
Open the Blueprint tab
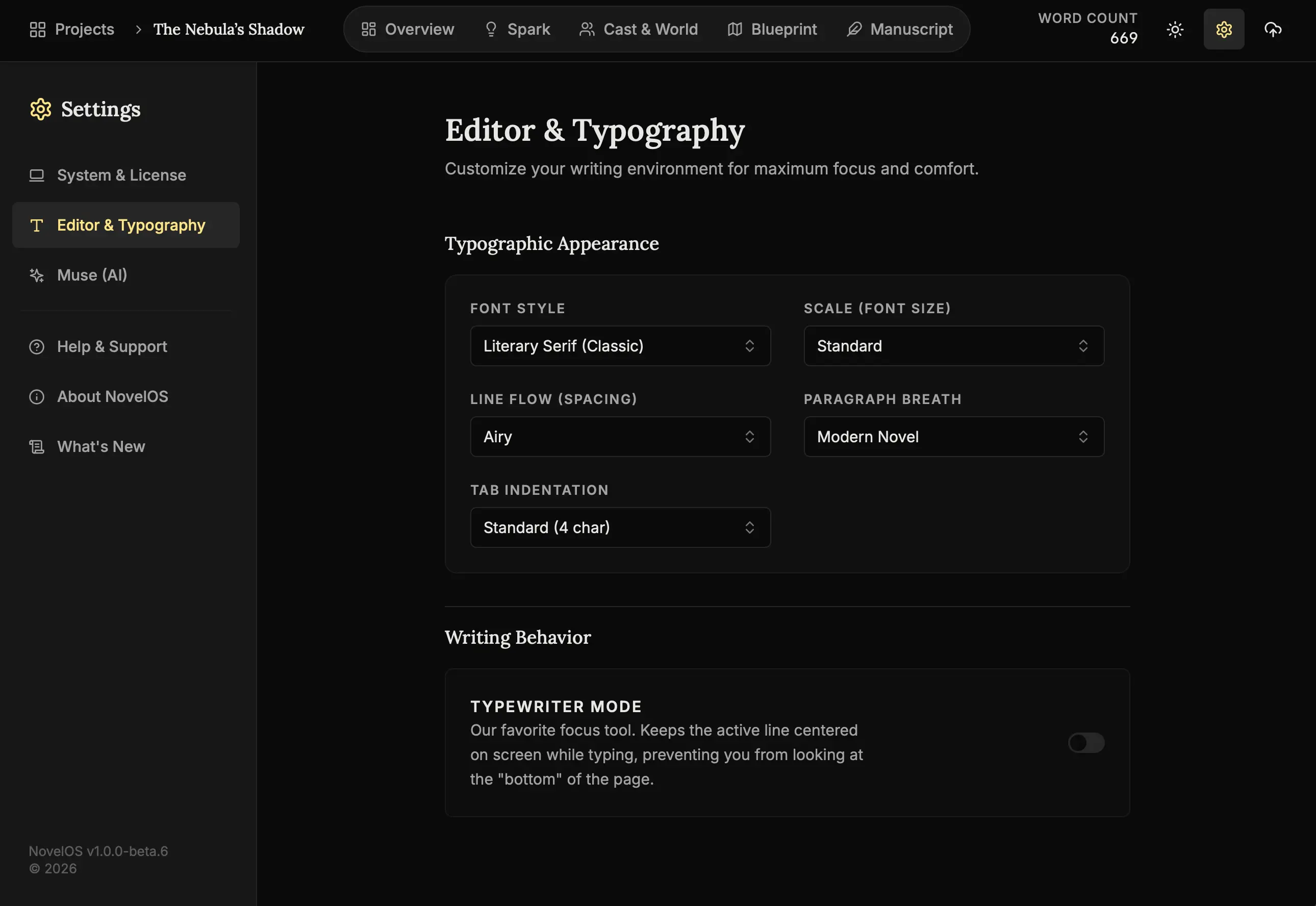pos(772,30)
